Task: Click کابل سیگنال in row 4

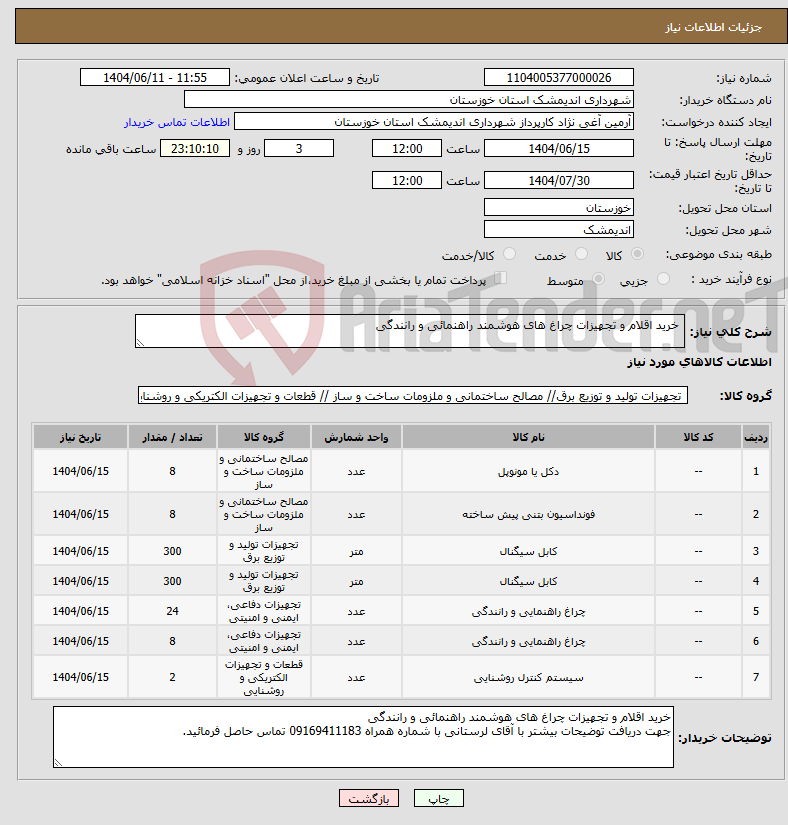Action: 528,581
